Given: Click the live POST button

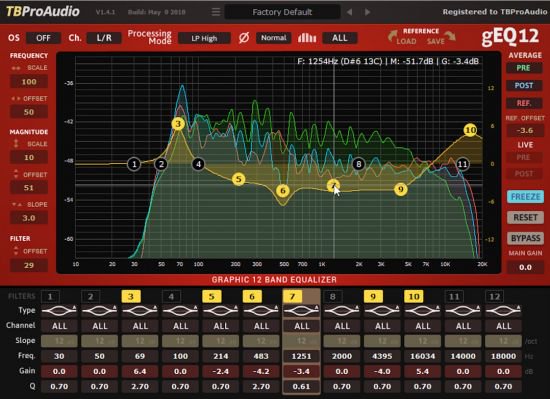Looking at the screenshot, I should pos(524,174).
